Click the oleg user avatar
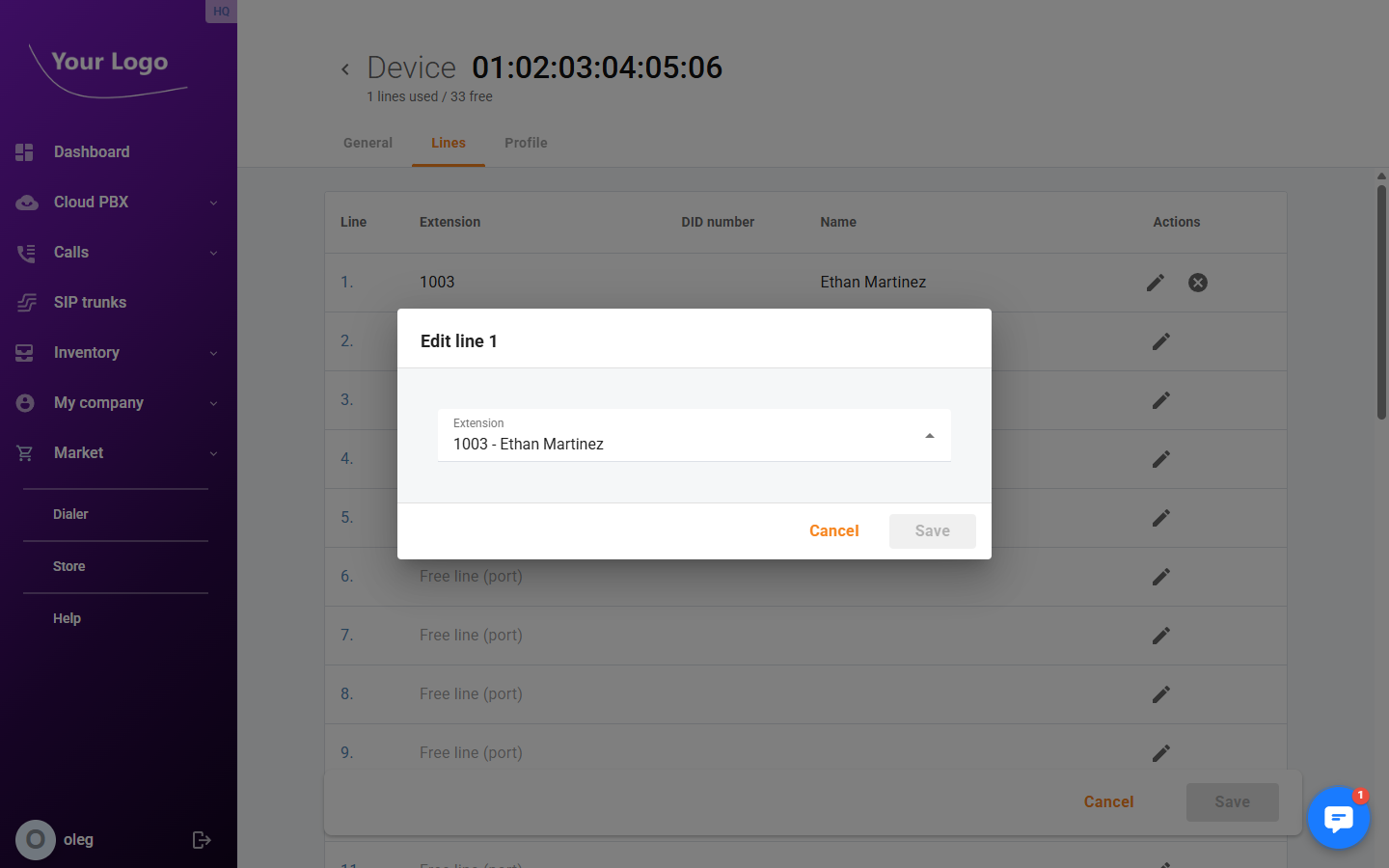Screen dimensions: 1389x868 pos(36,840)
